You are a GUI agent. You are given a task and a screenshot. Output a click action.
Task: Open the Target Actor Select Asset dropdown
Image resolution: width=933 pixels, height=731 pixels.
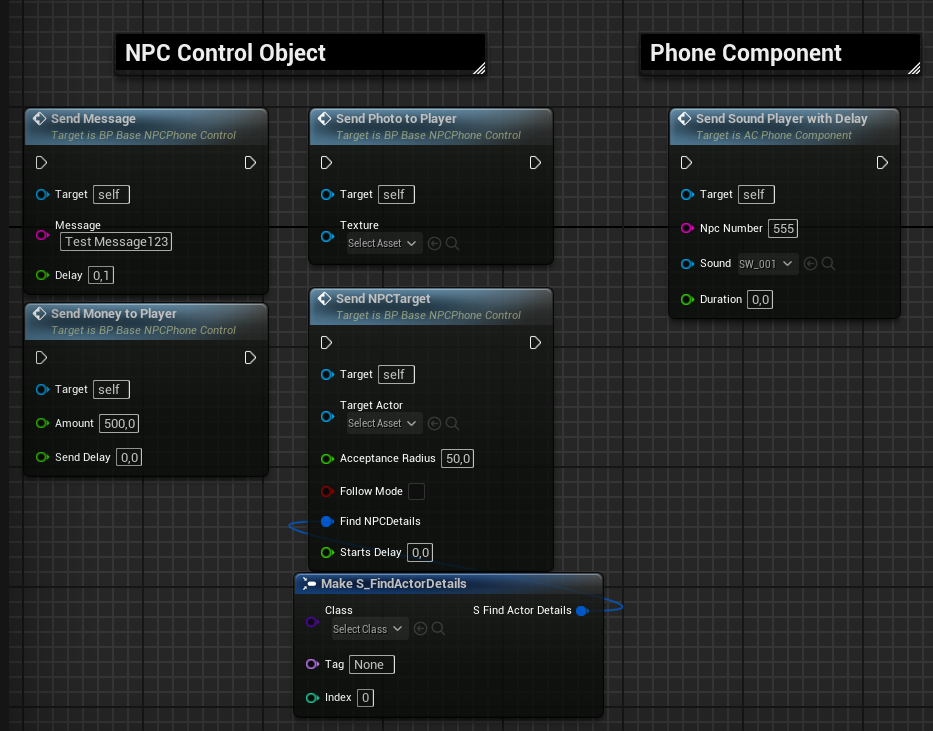tap(382, 423)
